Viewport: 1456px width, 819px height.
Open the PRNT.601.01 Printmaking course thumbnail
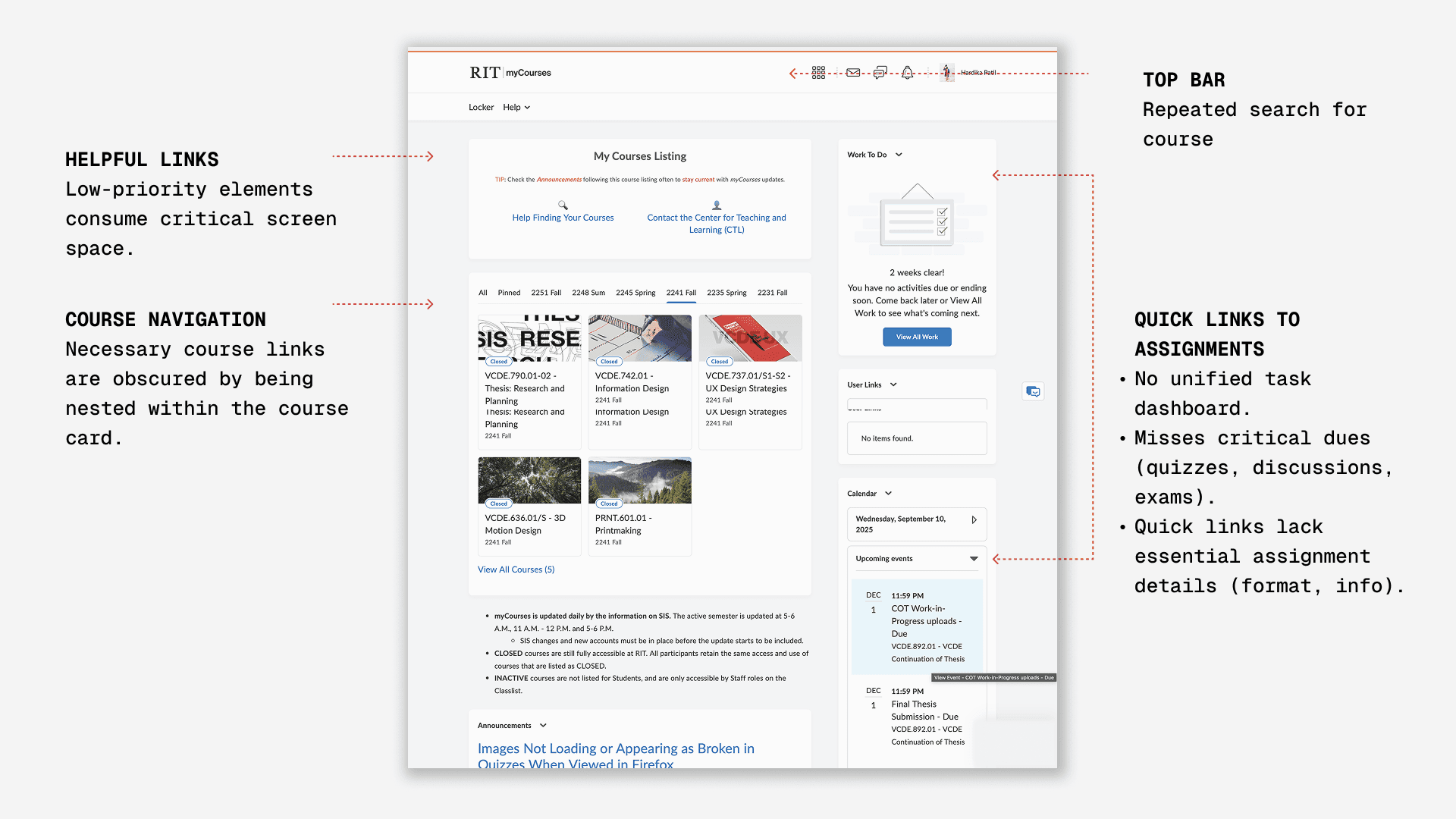tap(639, 481)
